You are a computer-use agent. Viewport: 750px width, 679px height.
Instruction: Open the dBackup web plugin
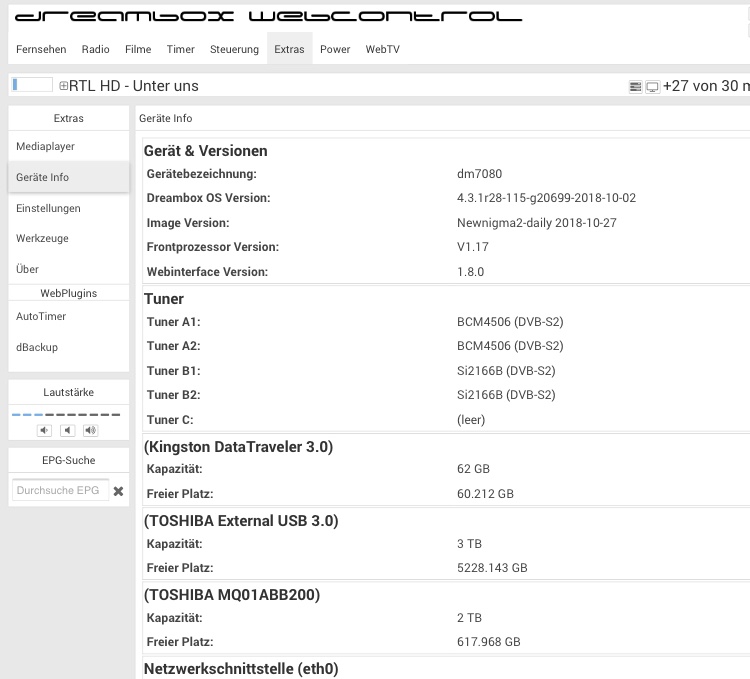68,347
